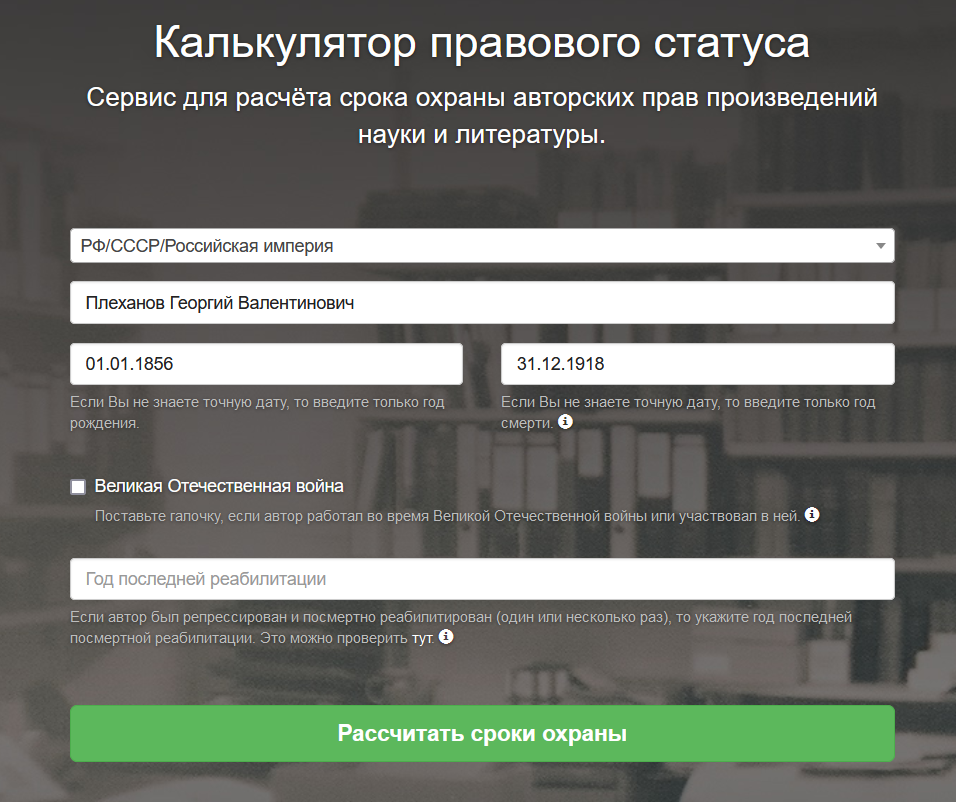956x802 pixels.
Task: Click the country dropdown arrow
Action: click(x=880, y=246)
